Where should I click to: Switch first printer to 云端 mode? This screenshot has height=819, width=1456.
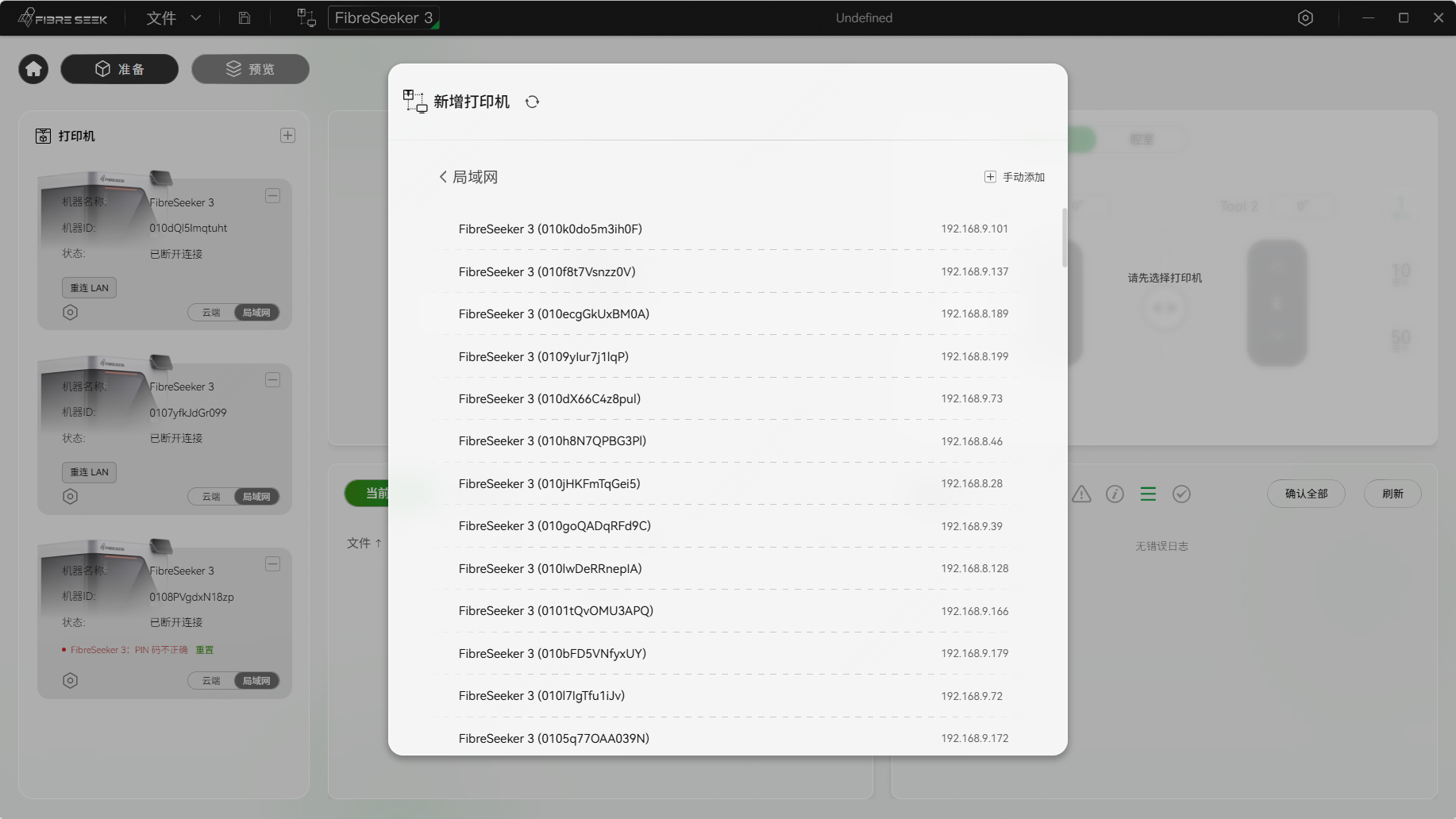[211, 313]
